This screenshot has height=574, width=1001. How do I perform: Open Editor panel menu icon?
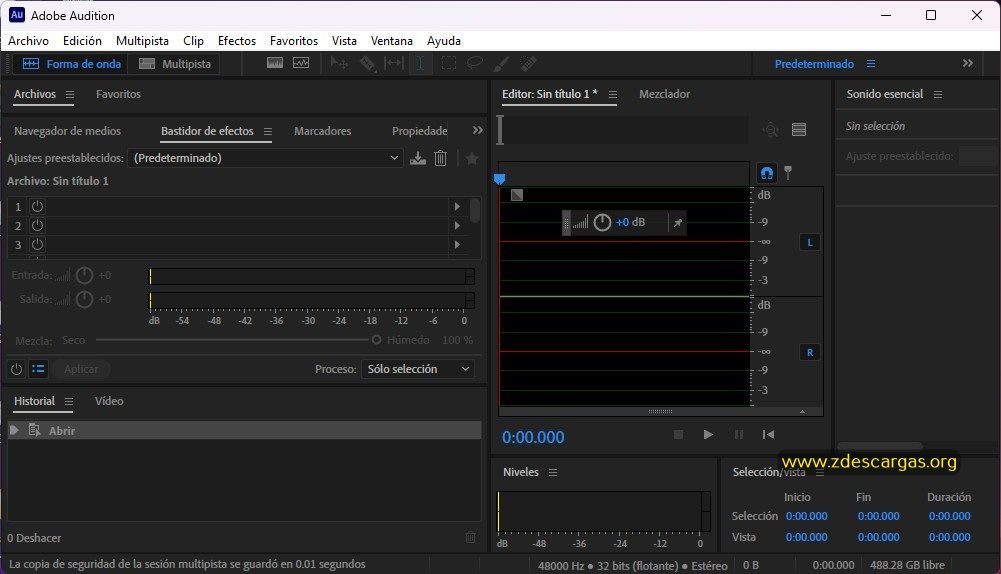(613, 94)
